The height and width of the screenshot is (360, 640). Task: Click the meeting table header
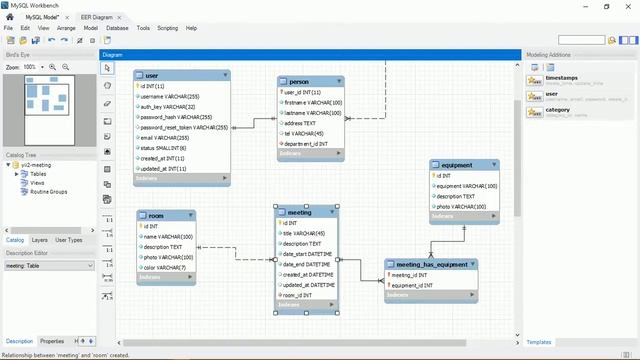(307, 212)
